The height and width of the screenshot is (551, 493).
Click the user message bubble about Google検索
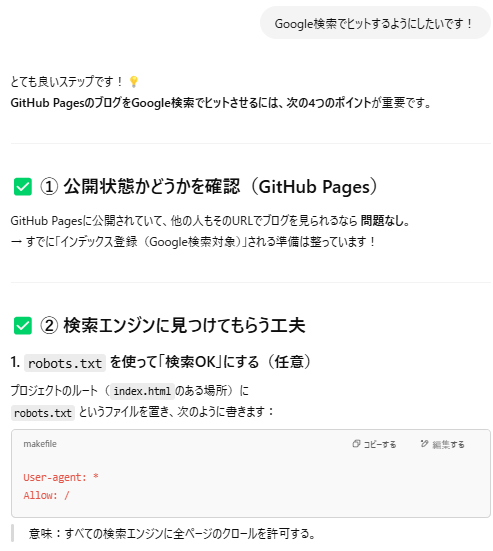click(x=375, y=23)
